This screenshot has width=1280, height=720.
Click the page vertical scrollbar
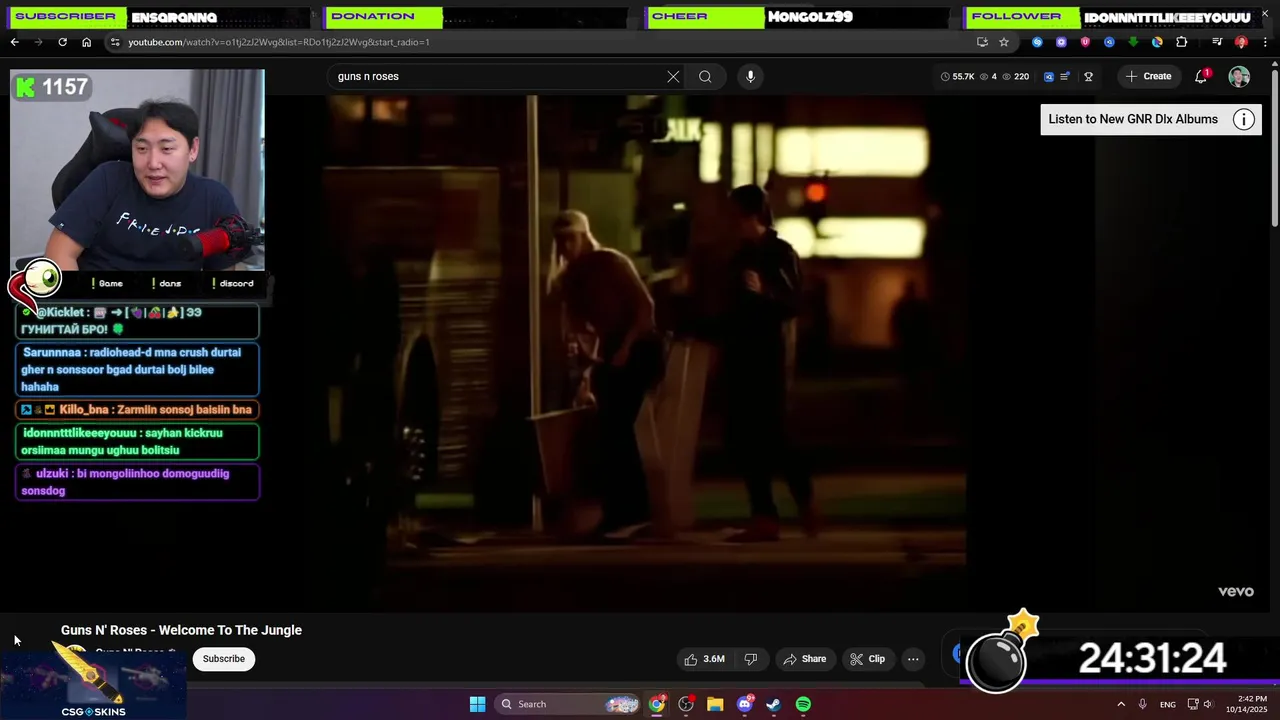(1274, 150)
